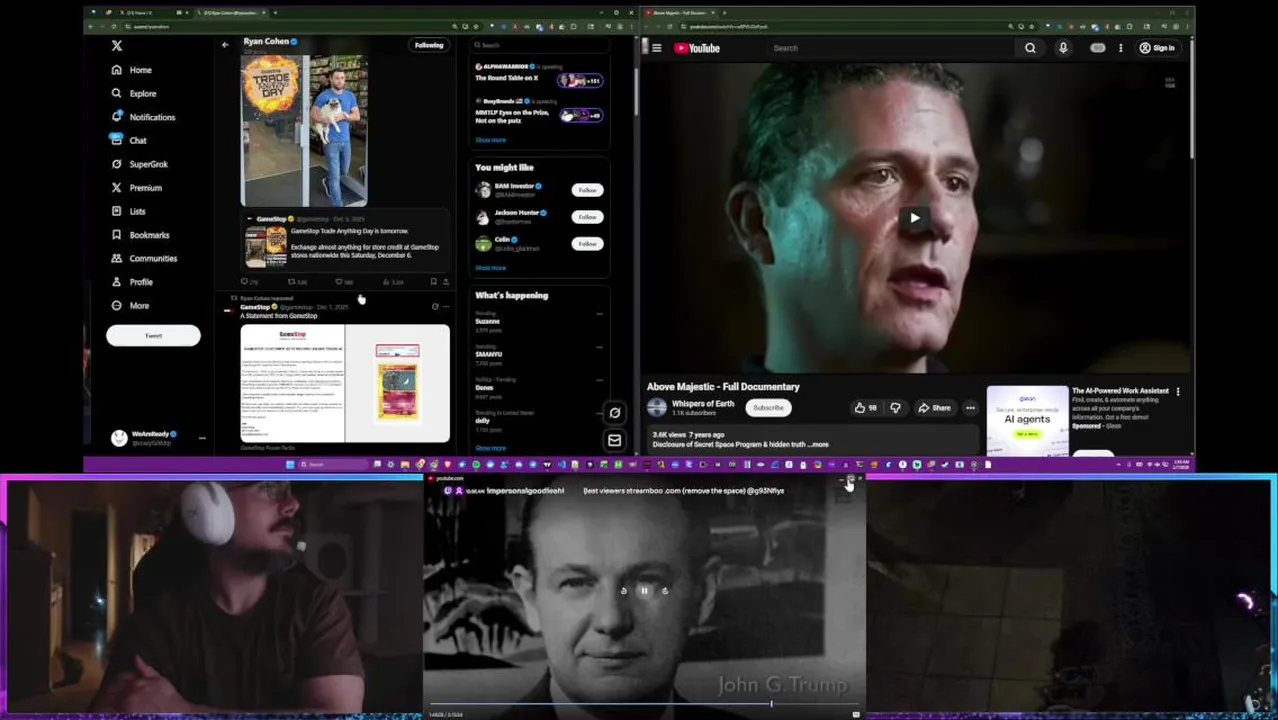Share the Trade Anything Day post
The height and width of the screenshot is (720, 1278).
(x=445, y=282)
